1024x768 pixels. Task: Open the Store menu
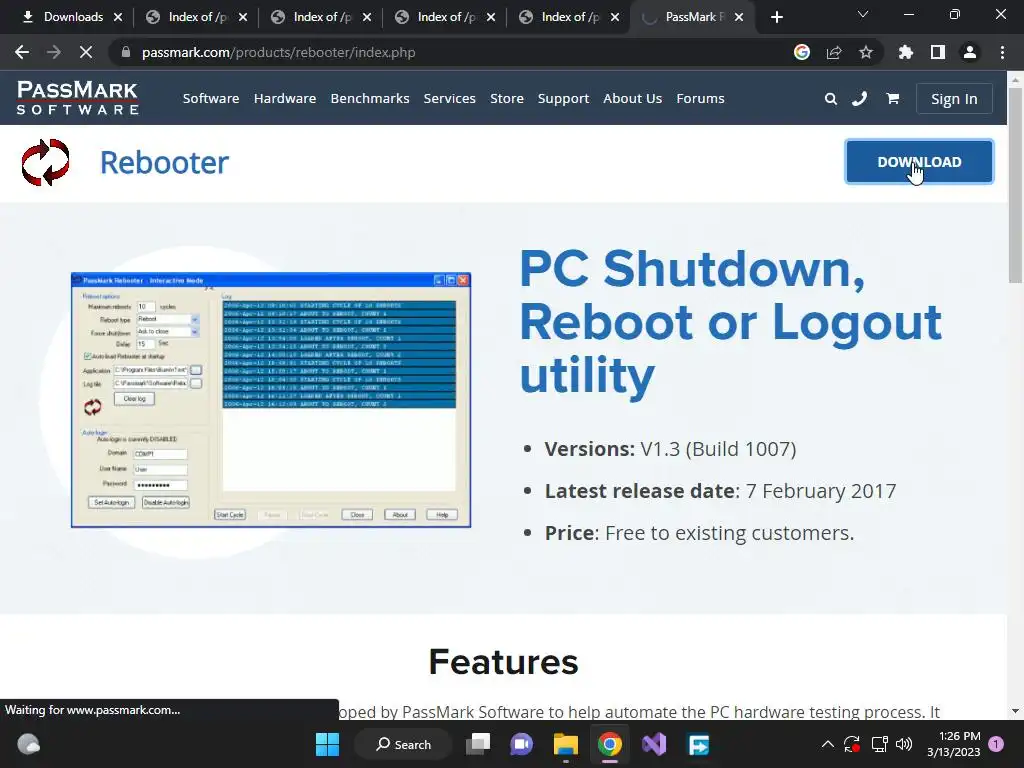point(507,99)
